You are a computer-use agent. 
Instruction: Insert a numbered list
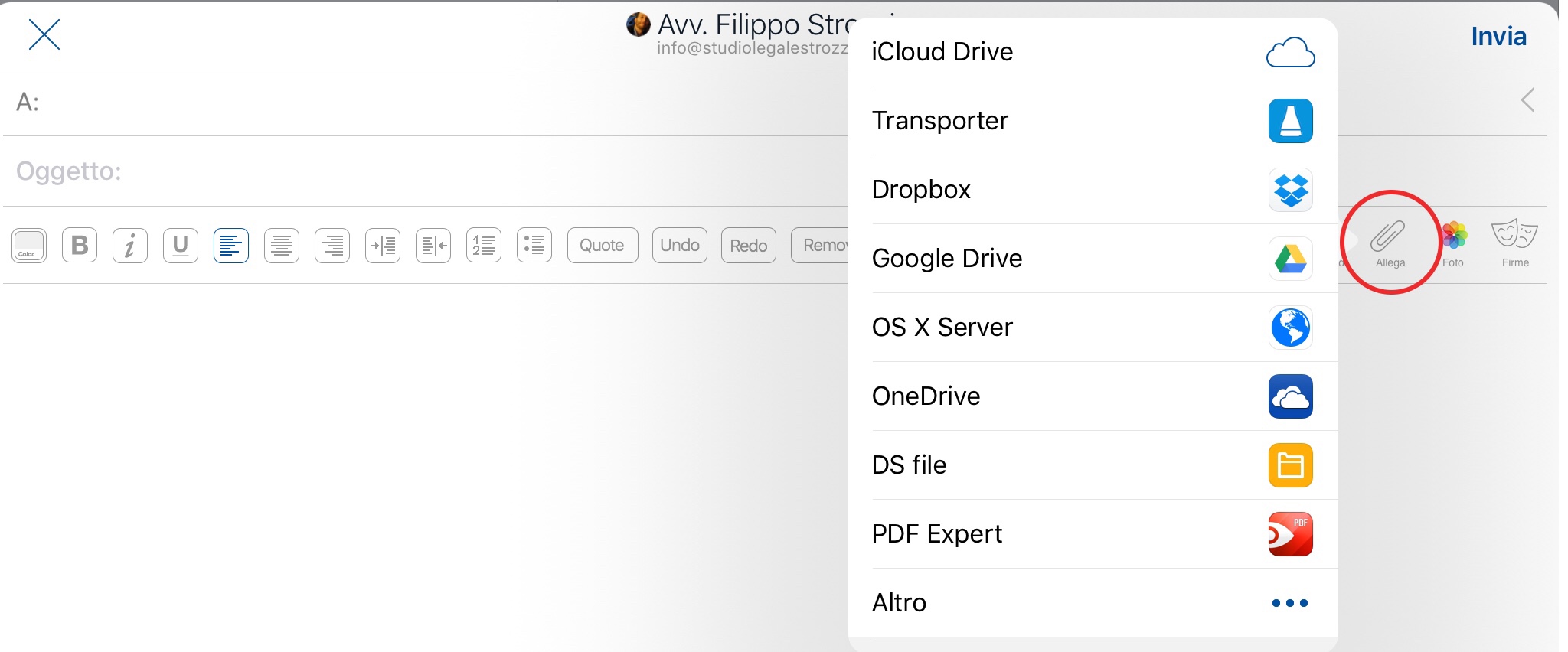pos(484,246)
